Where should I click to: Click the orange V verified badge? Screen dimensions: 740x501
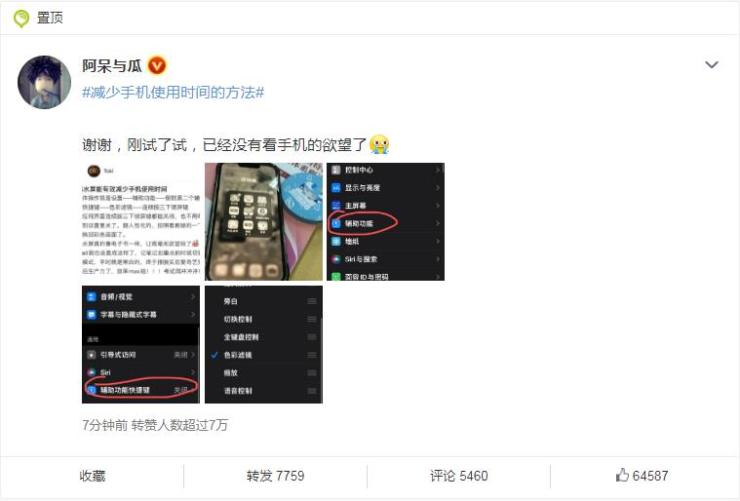(157, 65)
